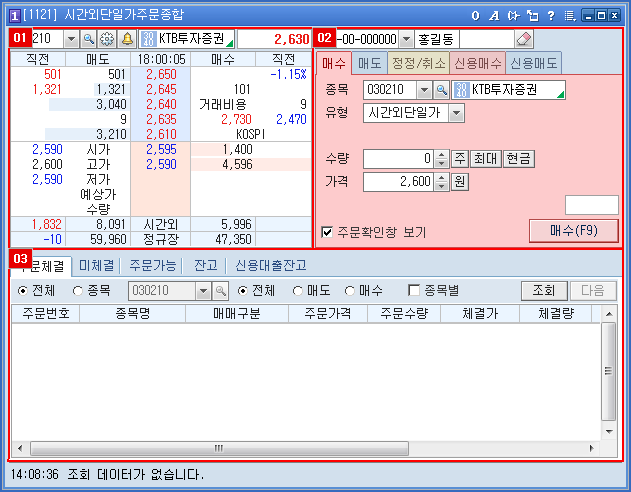
Task: Click the alarm bell icon
Action: click(126, 39)
